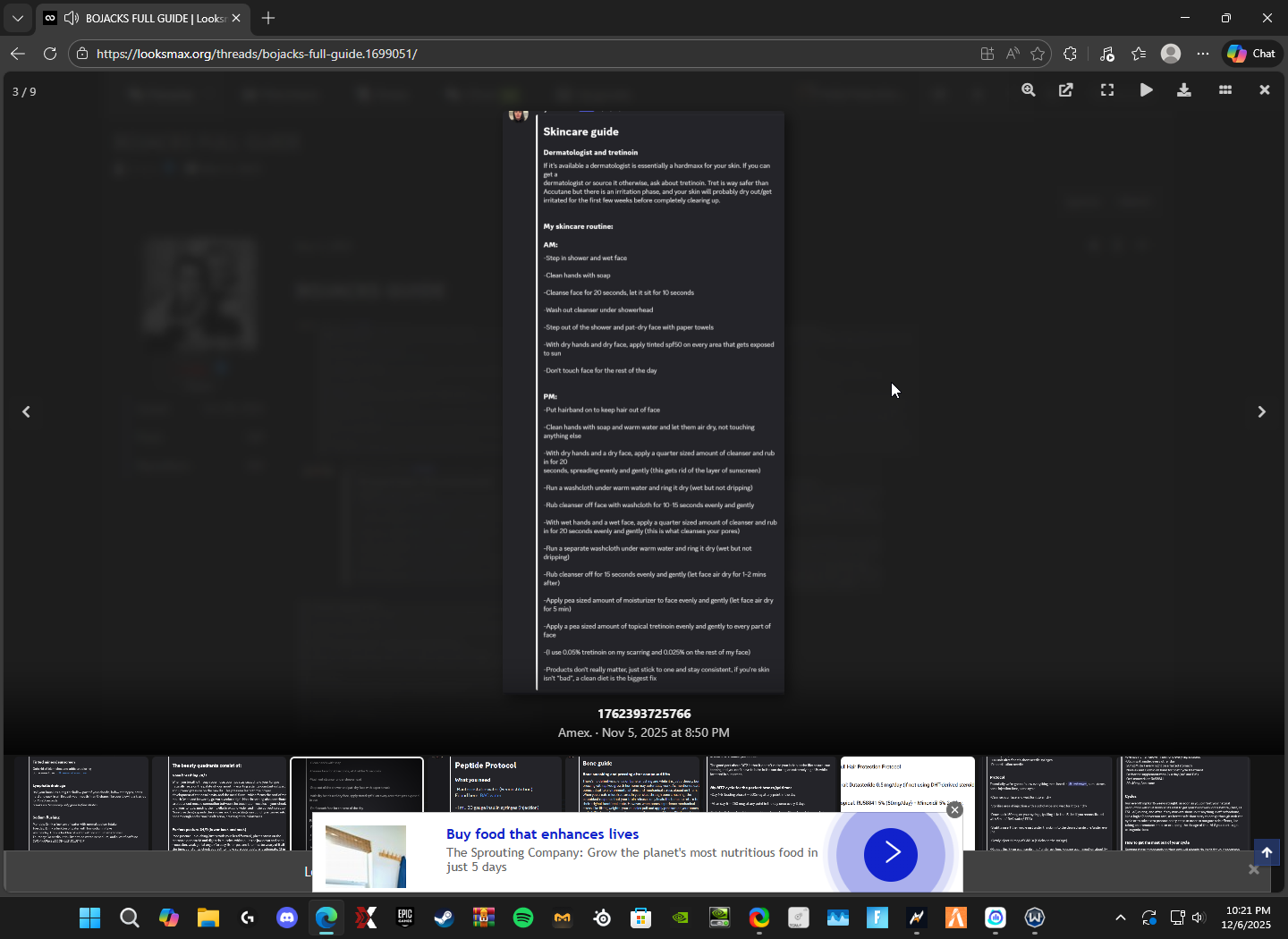
Task: Expand browser Settings and more menu
Action: point(1203,54)
